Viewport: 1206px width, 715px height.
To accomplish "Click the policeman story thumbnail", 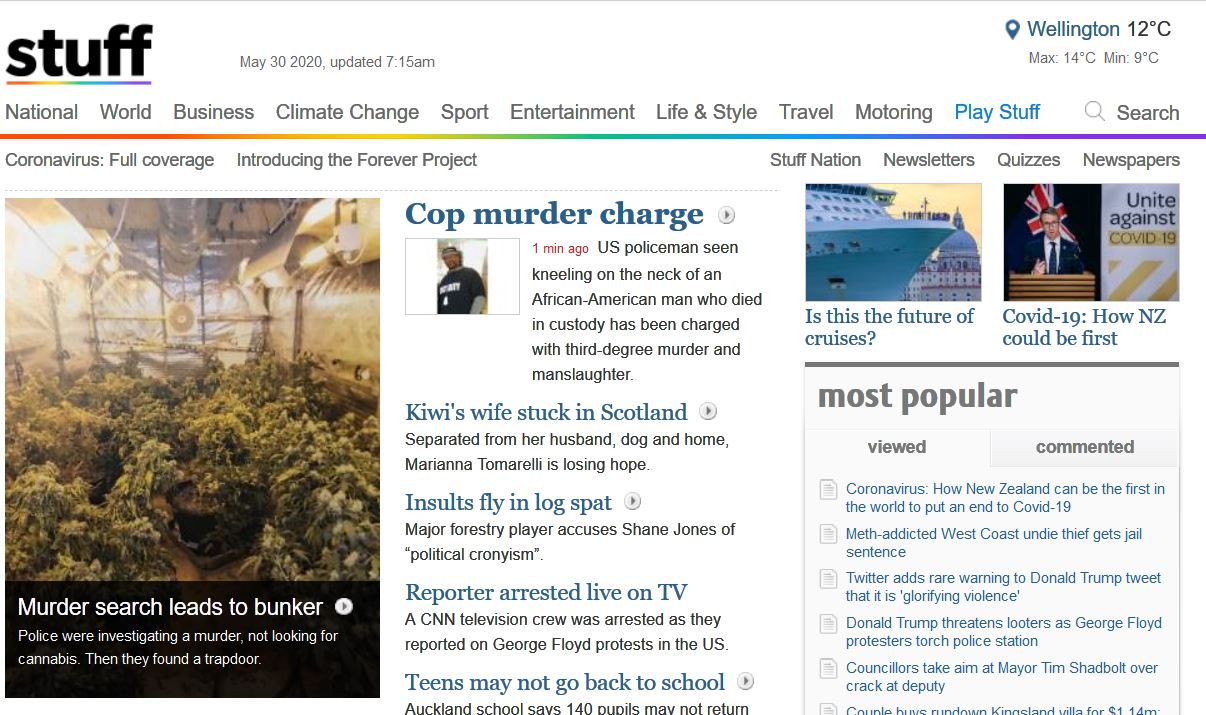I will pos(462,276).
